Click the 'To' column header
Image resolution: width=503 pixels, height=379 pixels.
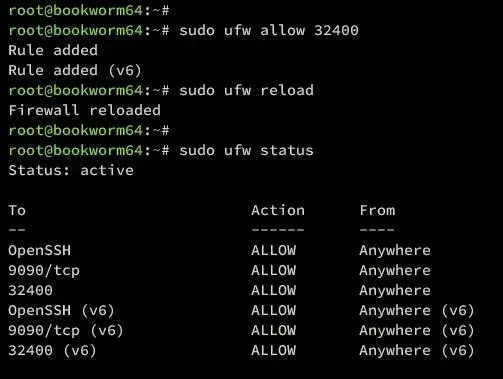pyautogui.click(x=17, y=210)
